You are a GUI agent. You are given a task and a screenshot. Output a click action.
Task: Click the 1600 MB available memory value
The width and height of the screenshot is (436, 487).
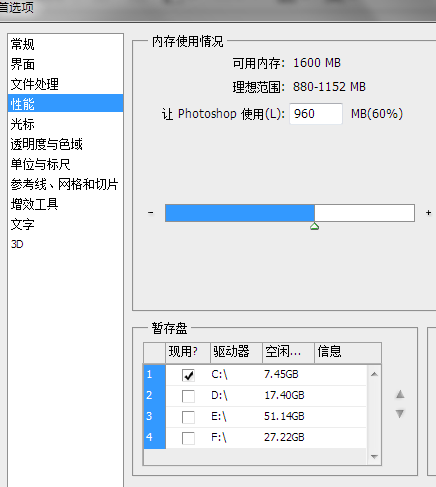317,63
